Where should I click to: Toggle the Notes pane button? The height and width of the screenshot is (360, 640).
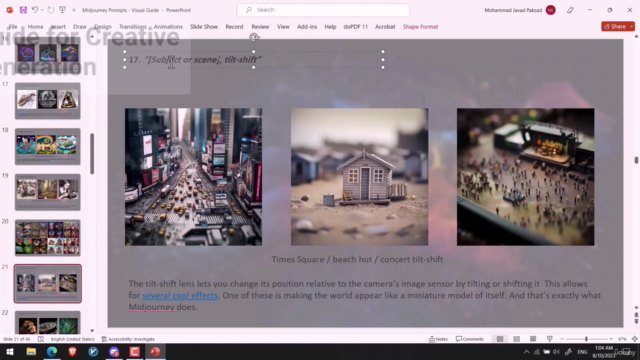pyautogui.click(x=438, y=339)
